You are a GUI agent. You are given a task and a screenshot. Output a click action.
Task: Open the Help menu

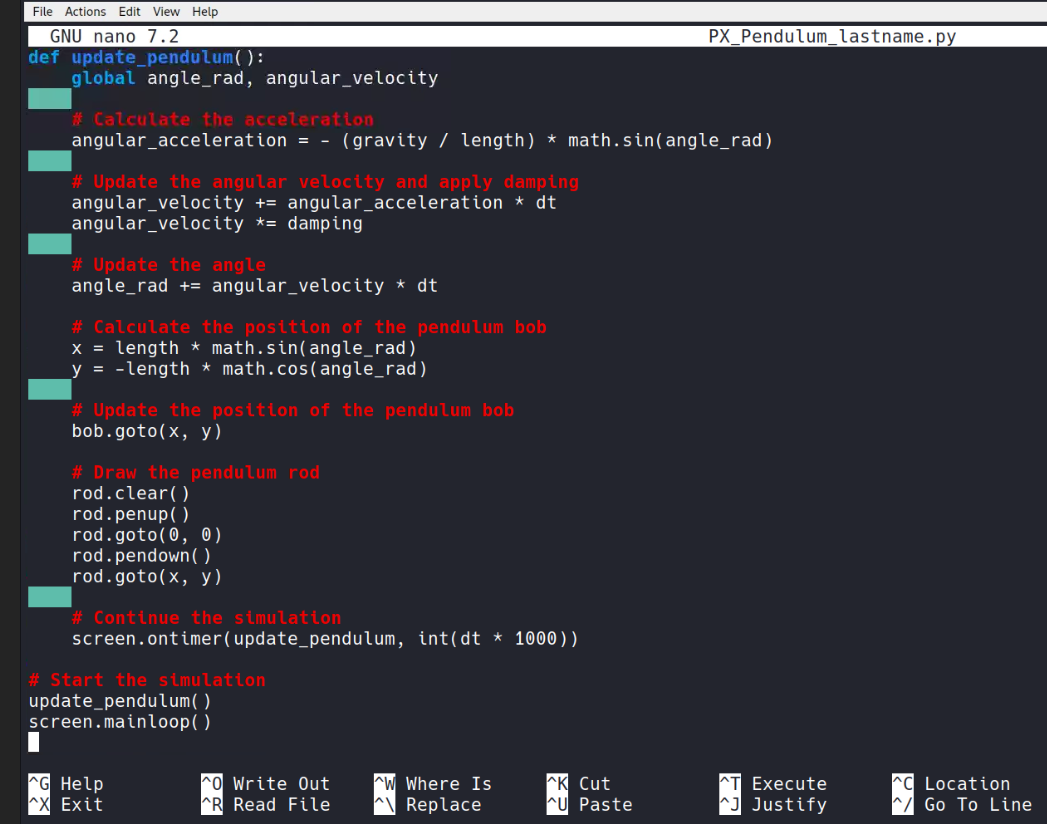click(x=205, y=11)
